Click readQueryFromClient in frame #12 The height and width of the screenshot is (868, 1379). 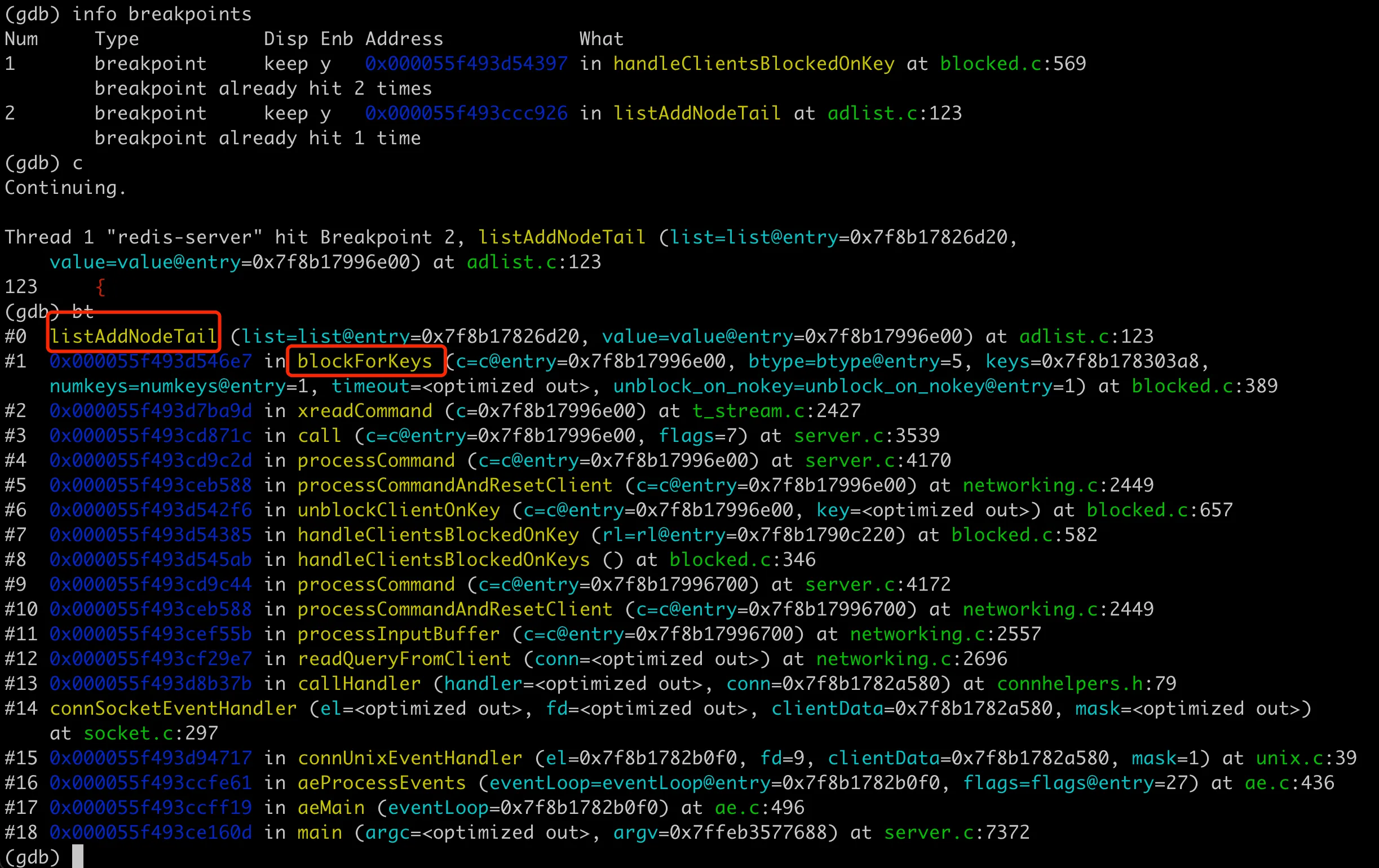tap(404, 659)
